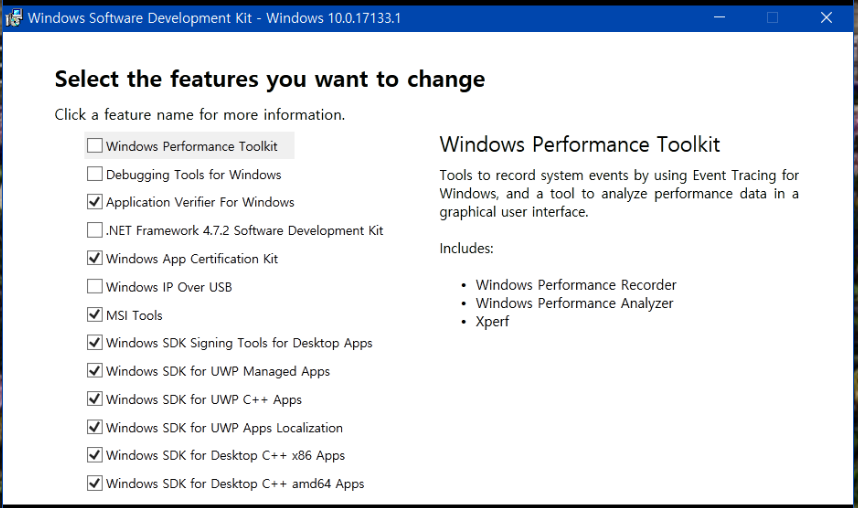858x508 pixels.
Task: Uncheck Windows SDK for UWP C++ Apps
Action: point(95,399)
